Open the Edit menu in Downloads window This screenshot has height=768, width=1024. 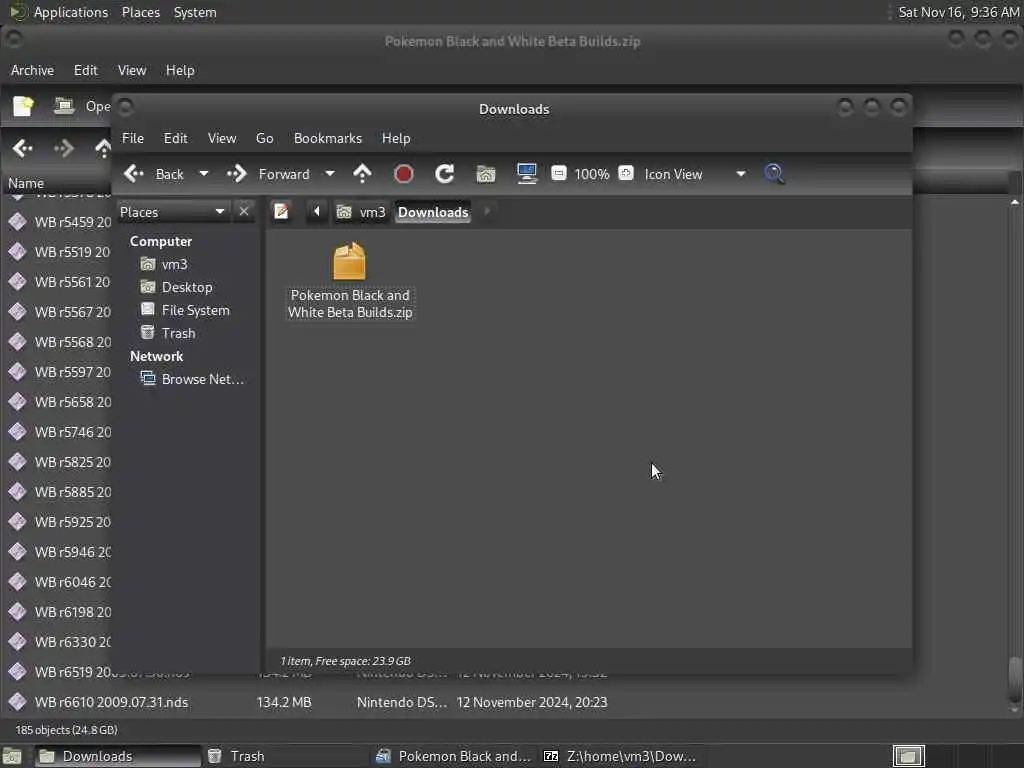point(175,138)
